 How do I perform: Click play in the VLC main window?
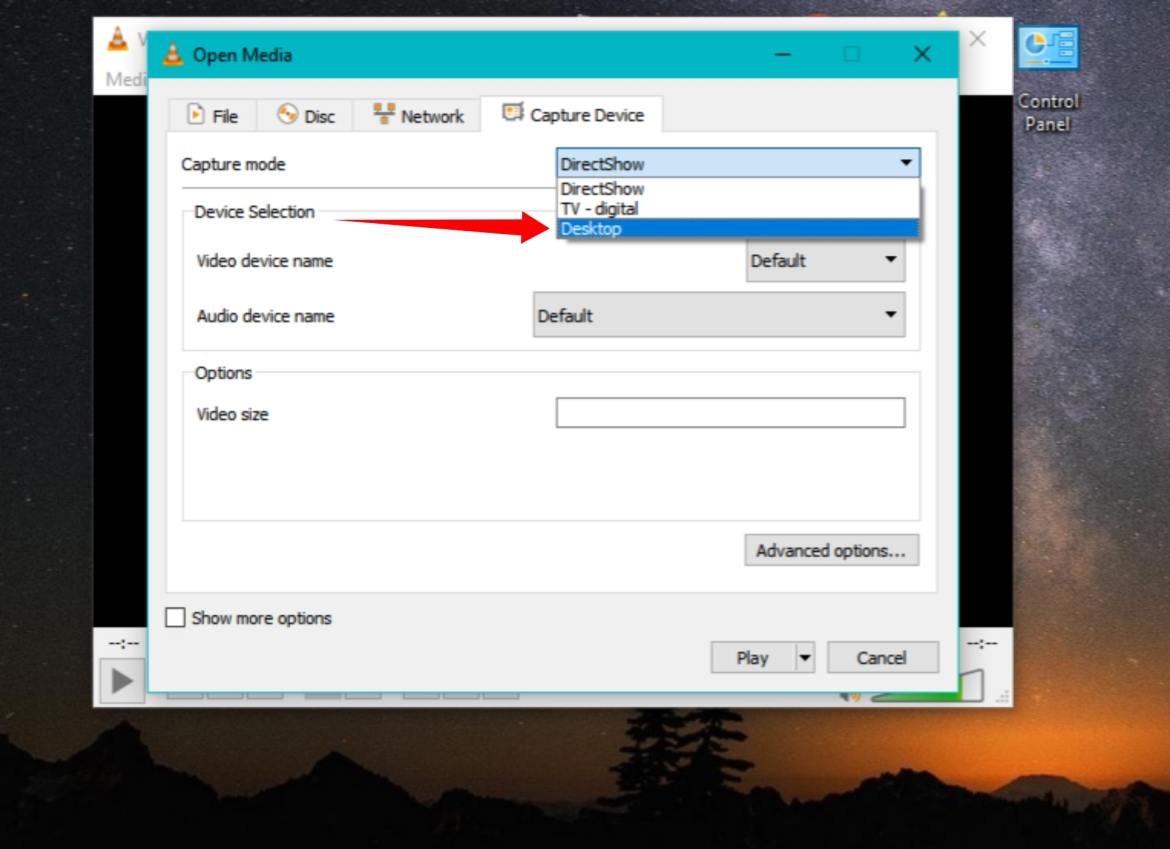click(x=122, y=680)
